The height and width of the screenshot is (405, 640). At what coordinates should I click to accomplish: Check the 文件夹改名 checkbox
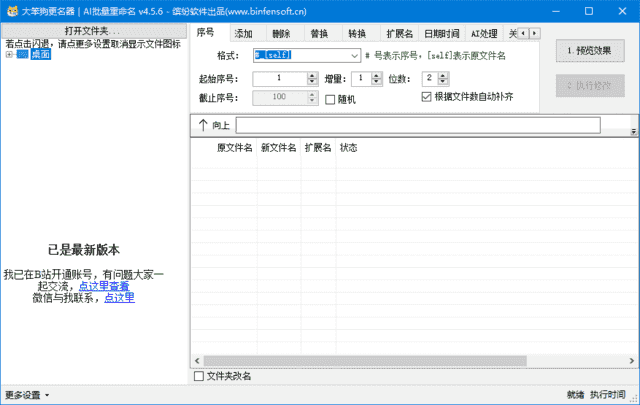click(x=199, y=376)
